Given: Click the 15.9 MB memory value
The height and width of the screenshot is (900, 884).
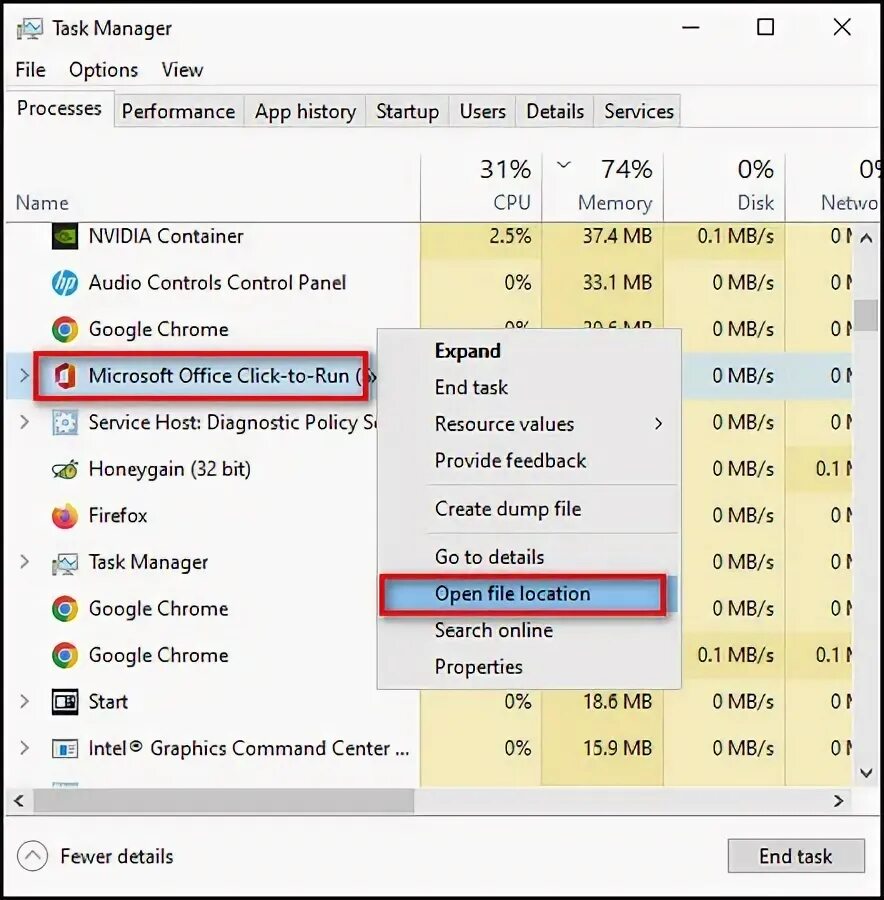Looking at the screenshot, I should (x=617, y=748).
